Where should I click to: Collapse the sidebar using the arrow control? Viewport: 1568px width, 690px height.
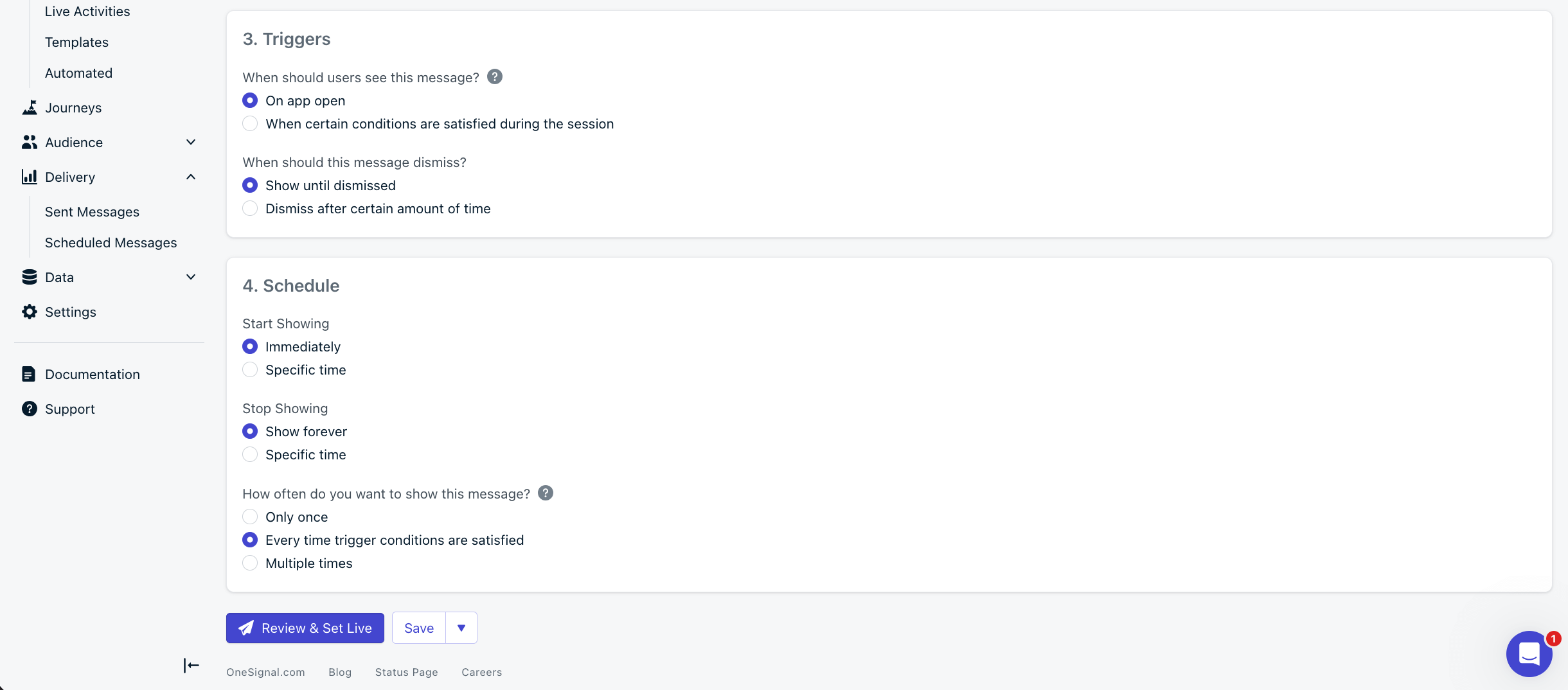(x=191, y=665)
